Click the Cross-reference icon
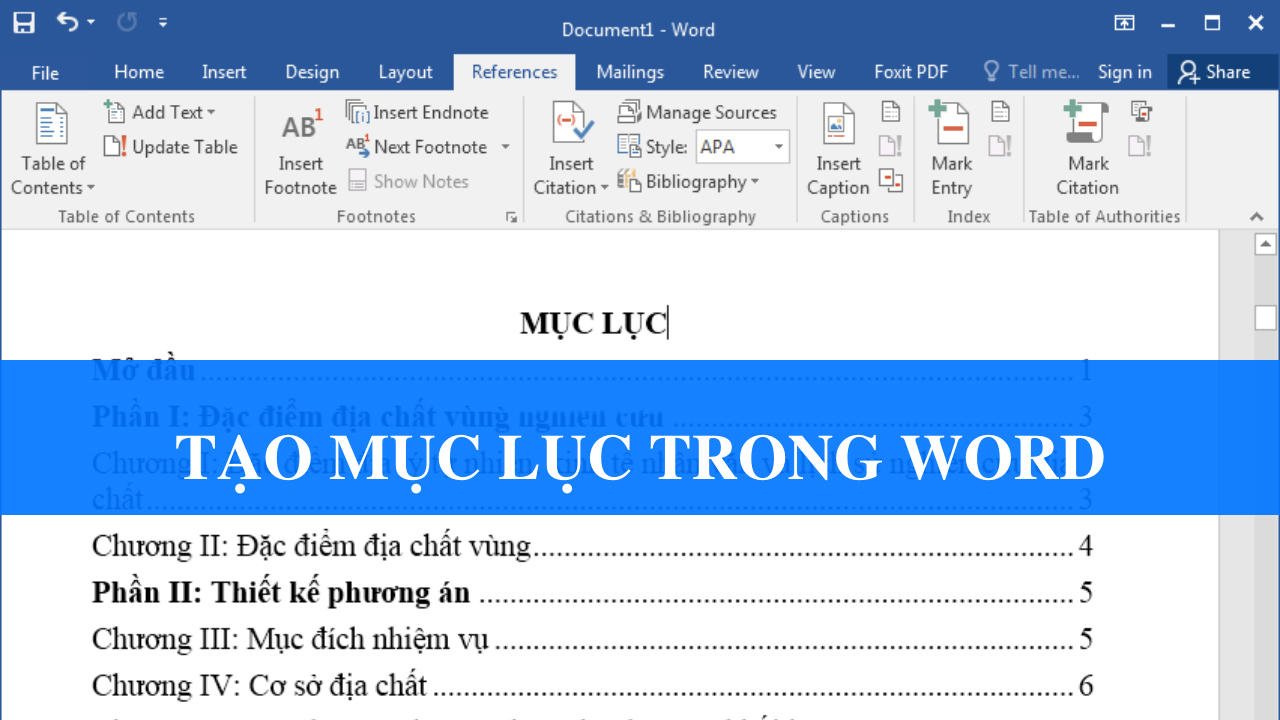The image size is (1280, 720). (890, 181)
